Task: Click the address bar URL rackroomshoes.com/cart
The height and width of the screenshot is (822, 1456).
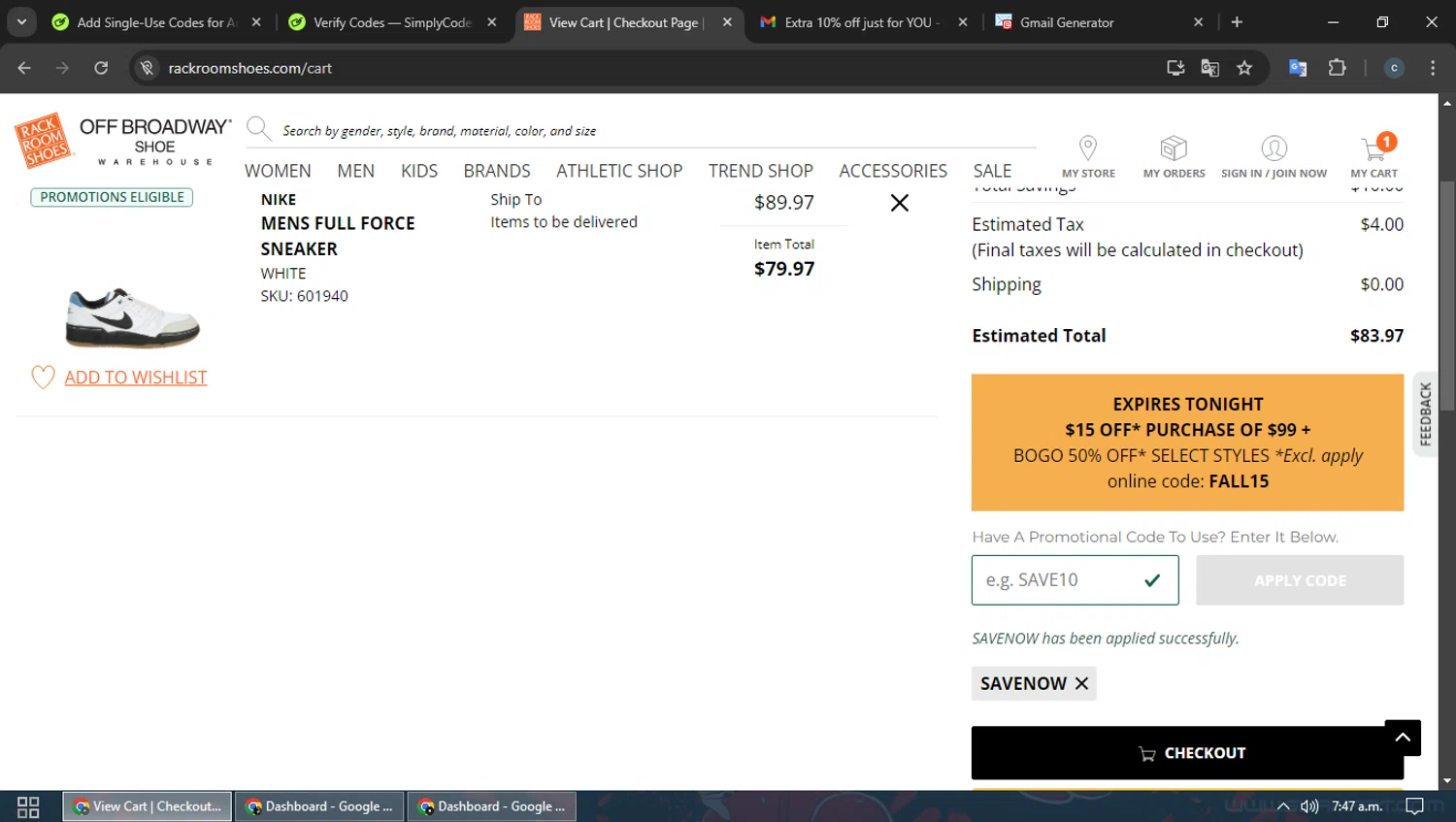Action: click(x=250, y=68)
